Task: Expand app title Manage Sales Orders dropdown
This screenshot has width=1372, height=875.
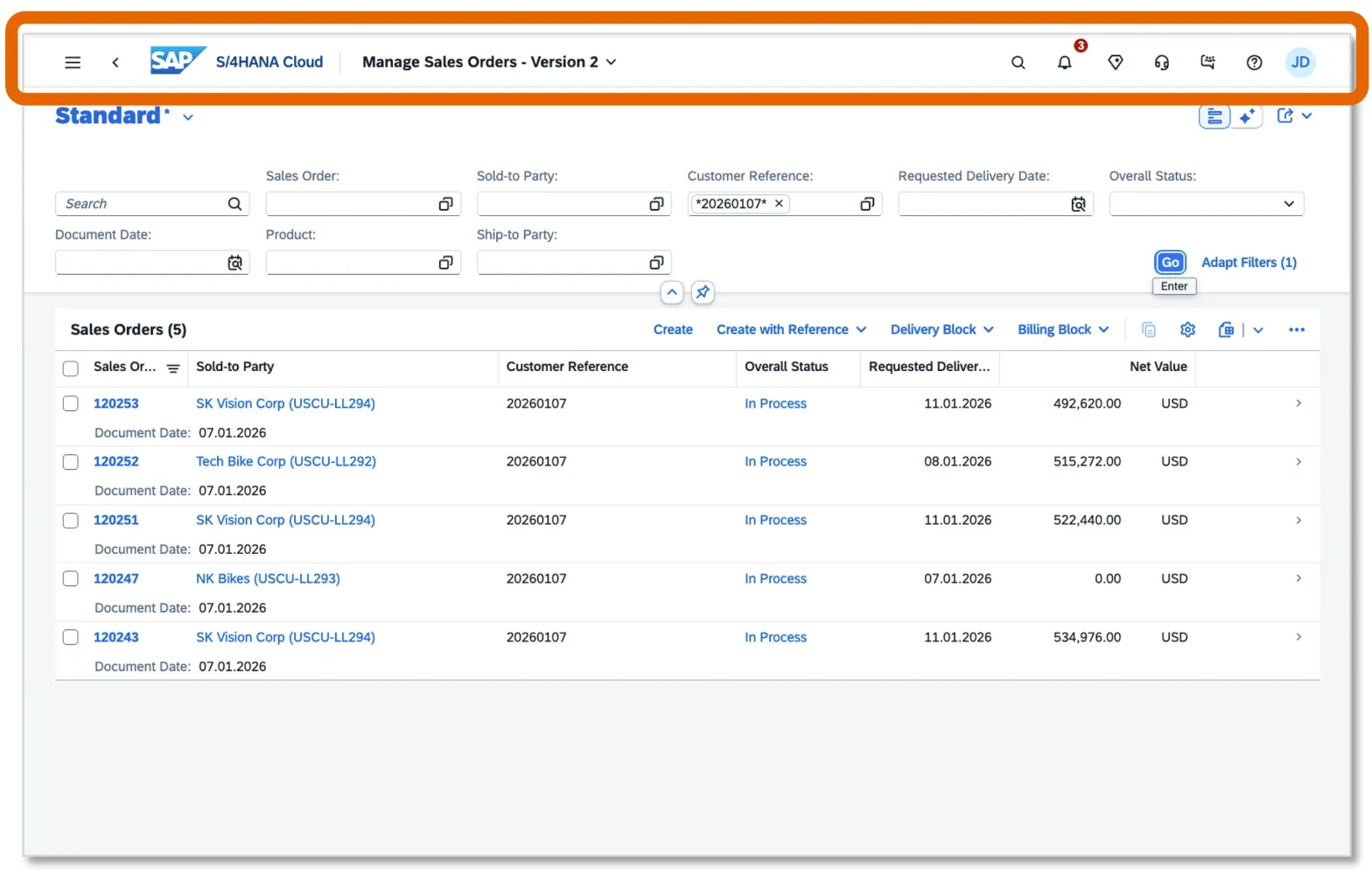Action: tap(611, 62)
